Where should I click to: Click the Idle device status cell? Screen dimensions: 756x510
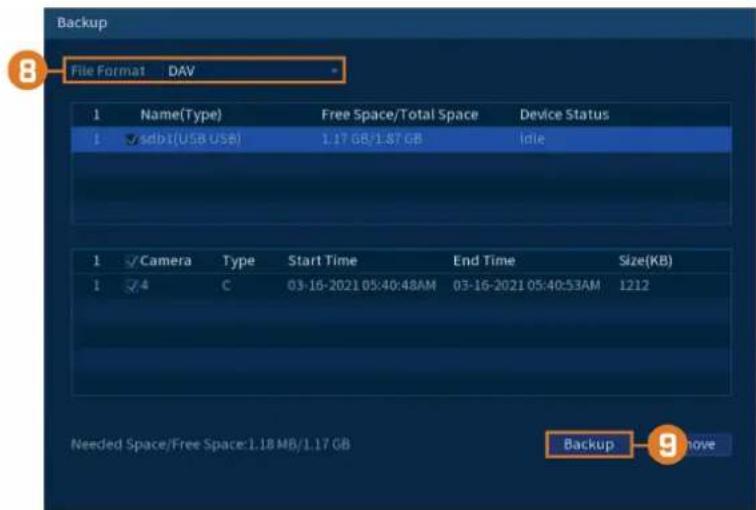pos(532,139)
